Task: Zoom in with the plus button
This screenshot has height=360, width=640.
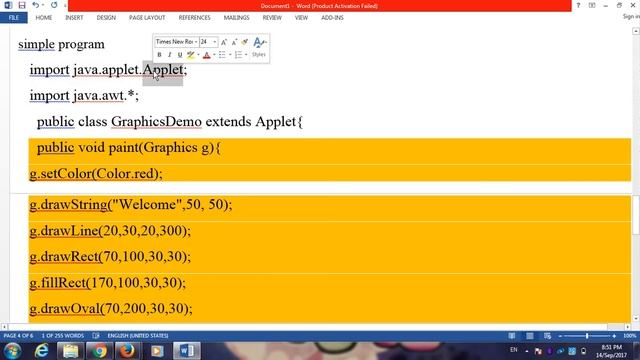Action: [x=614, y=336]
